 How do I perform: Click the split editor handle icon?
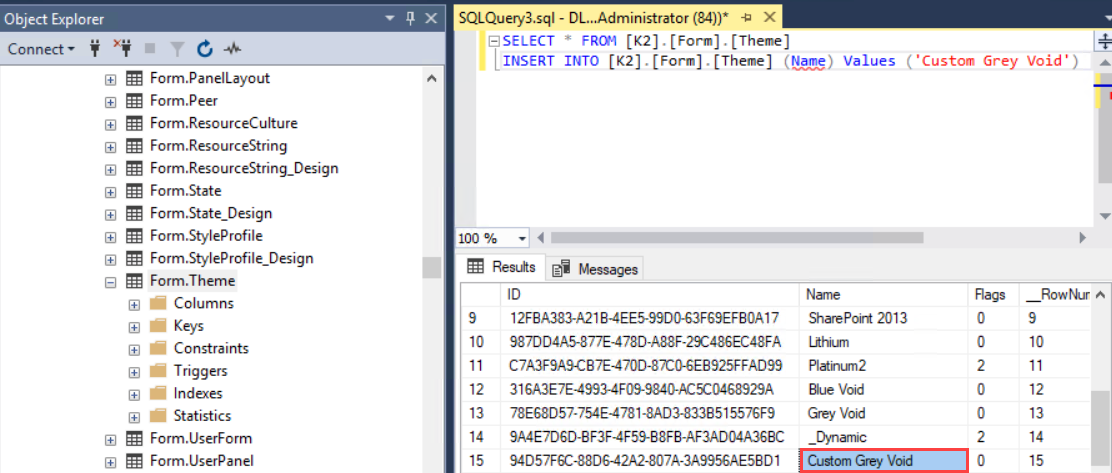(x=1105, y=39)
